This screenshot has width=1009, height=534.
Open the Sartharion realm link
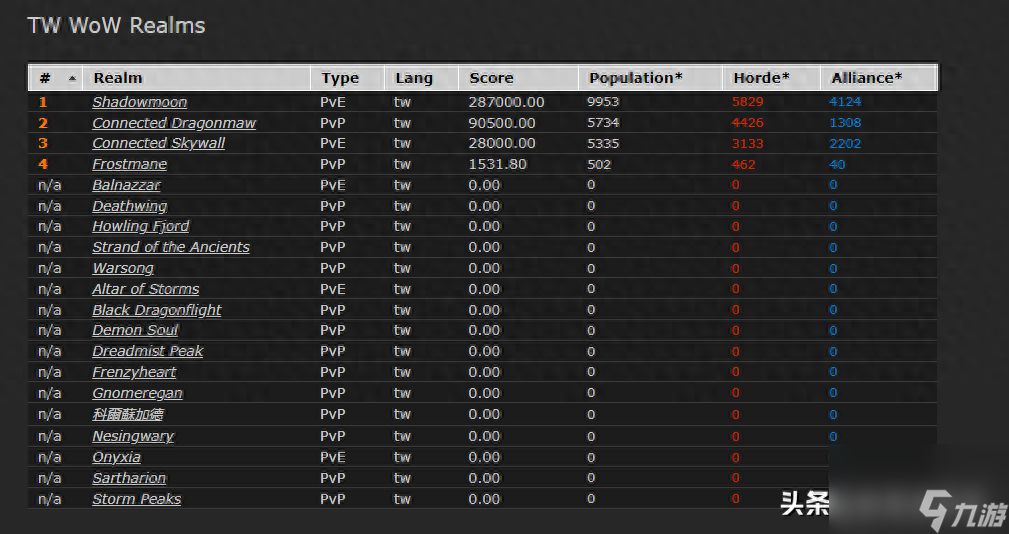coord(129,478)
